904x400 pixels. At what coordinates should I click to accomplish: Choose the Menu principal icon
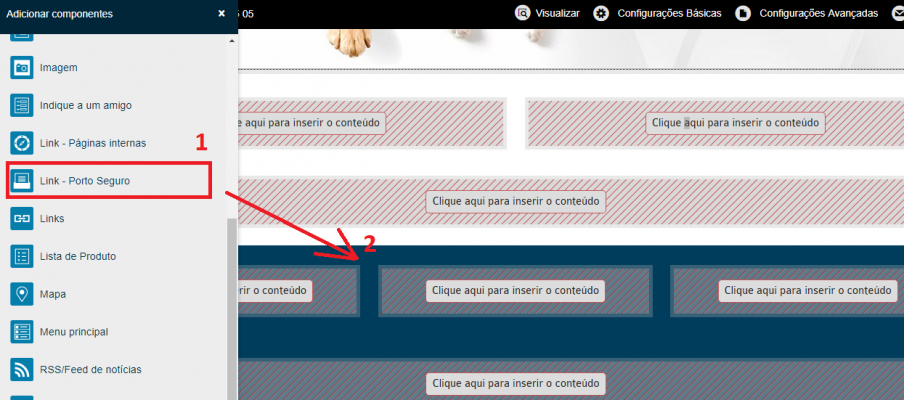pos(22,332)
